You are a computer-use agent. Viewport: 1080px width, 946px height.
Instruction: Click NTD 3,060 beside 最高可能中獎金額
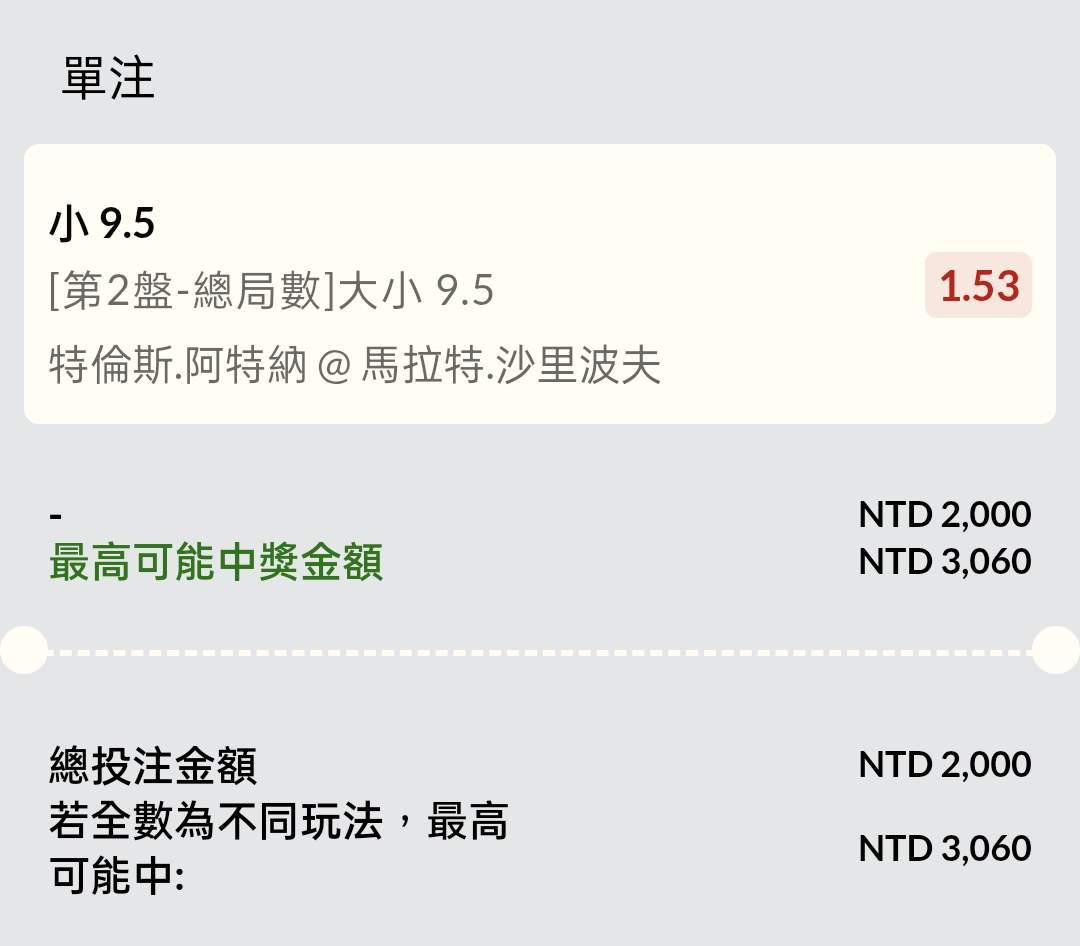click(x=944, y=562)
